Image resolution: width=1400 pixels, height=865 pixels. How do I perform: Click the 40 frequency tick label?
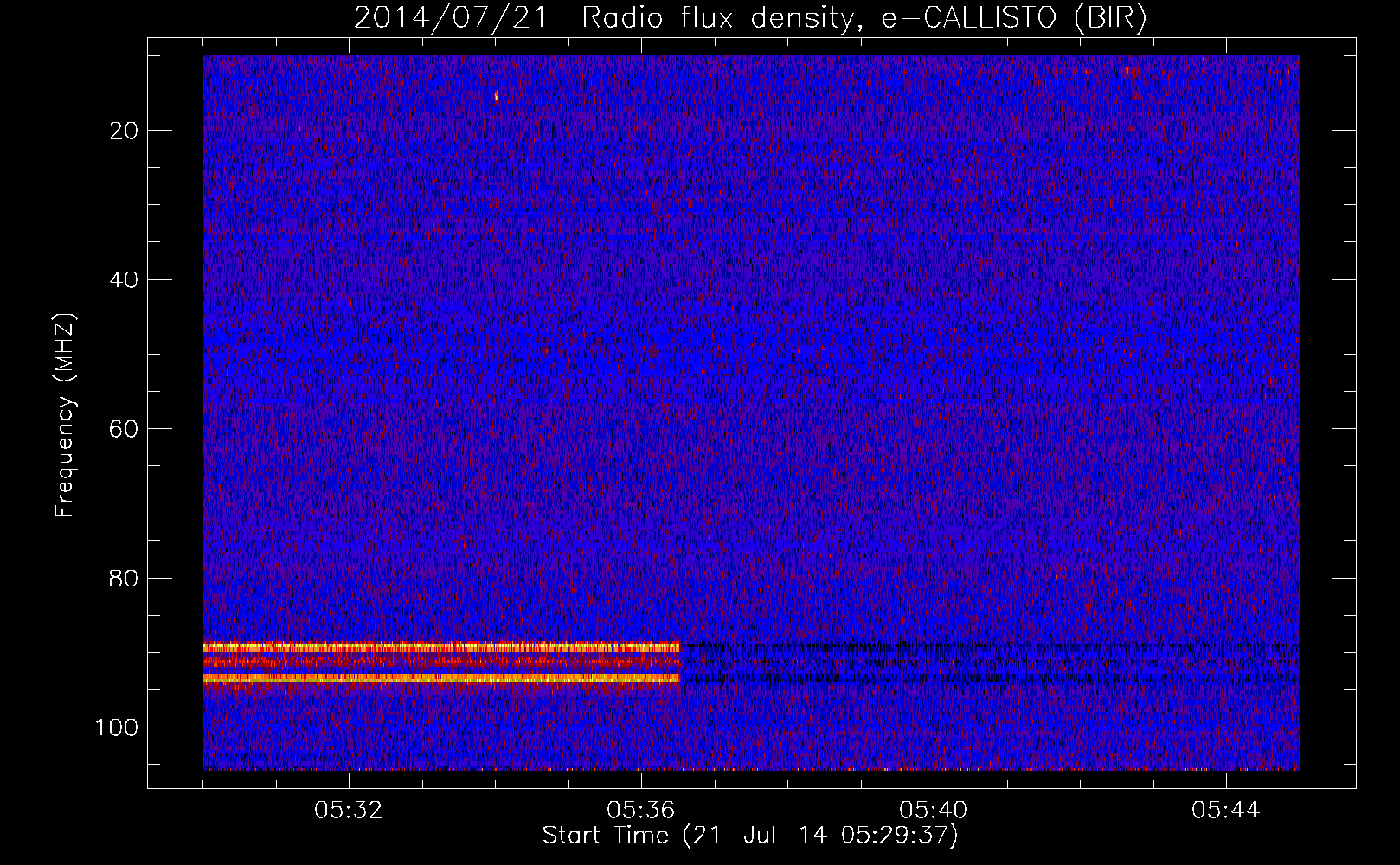point(125,280)
